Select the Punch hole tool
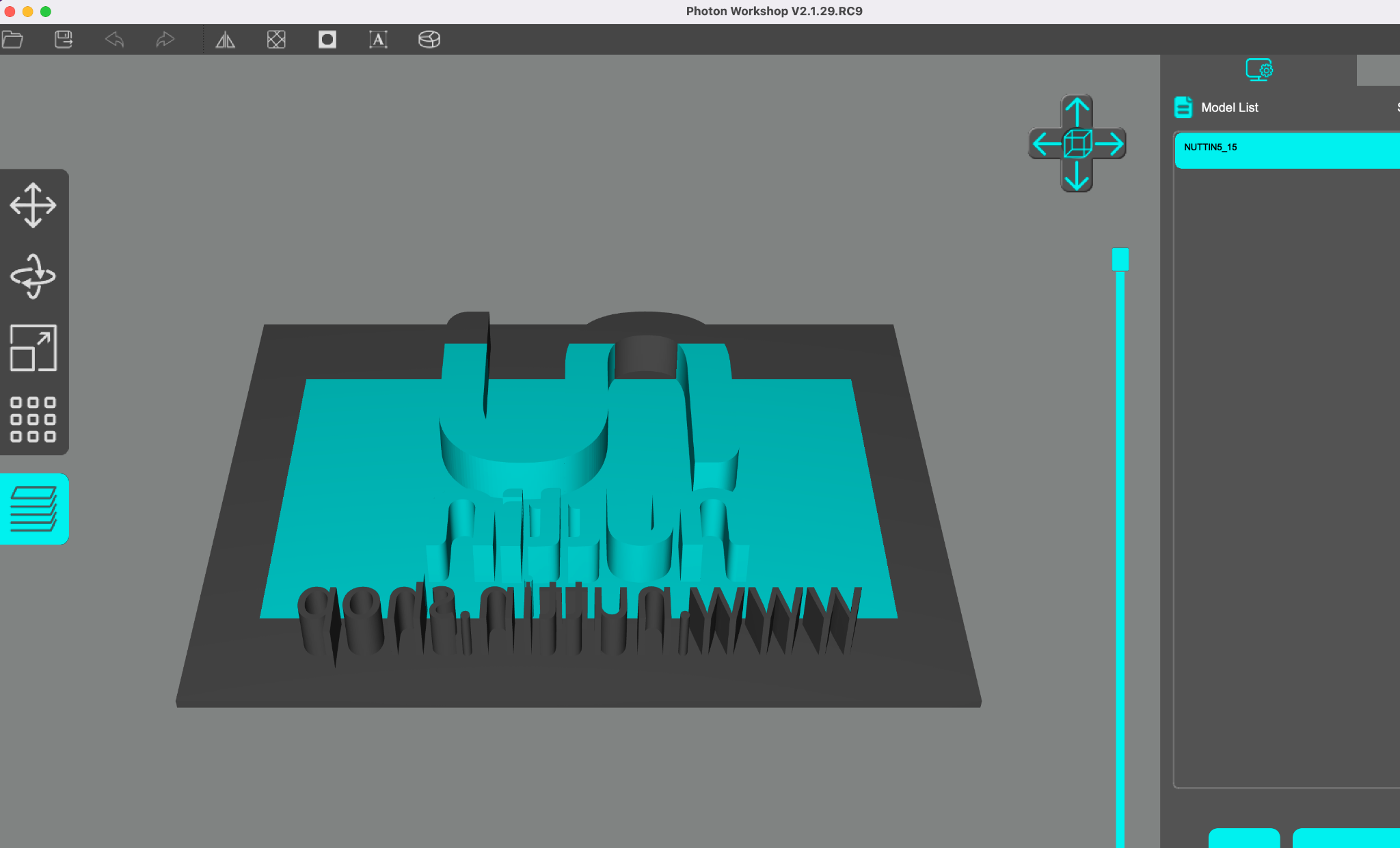 327,40
